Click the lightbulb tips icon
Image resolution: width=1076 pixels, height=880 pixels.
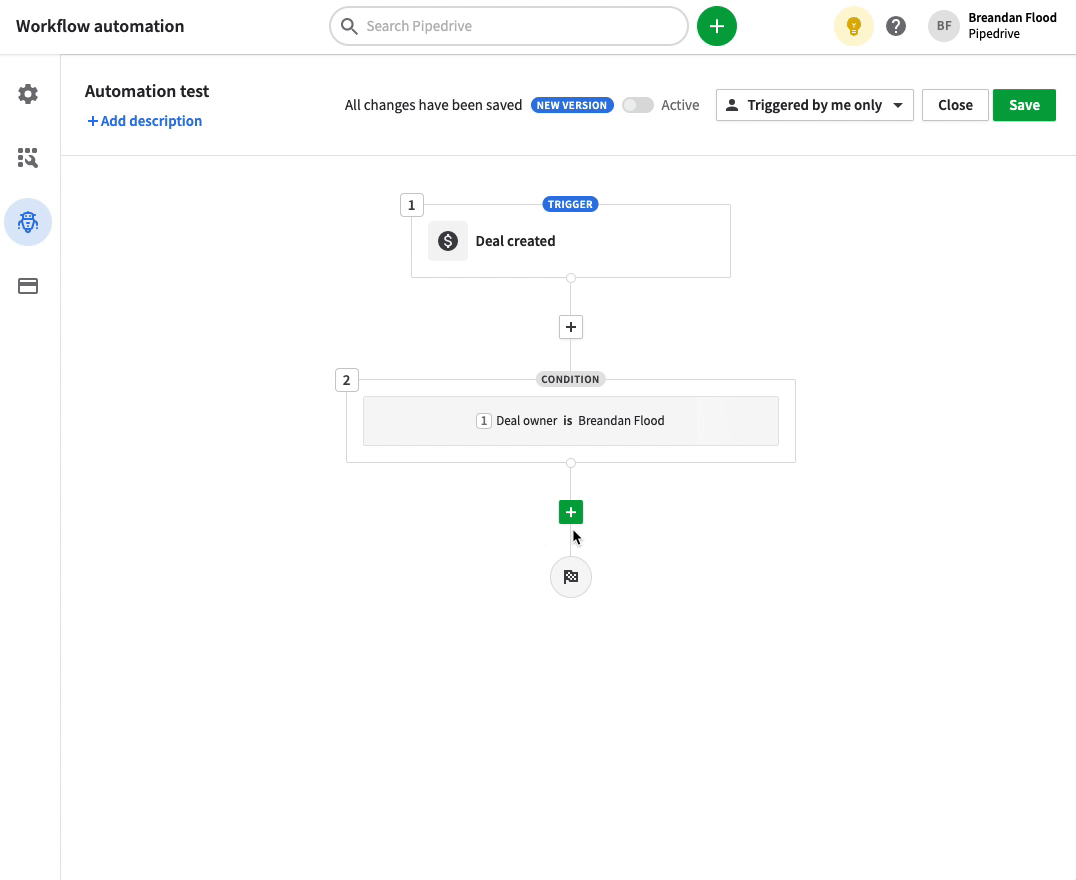(x=853, y=26)
